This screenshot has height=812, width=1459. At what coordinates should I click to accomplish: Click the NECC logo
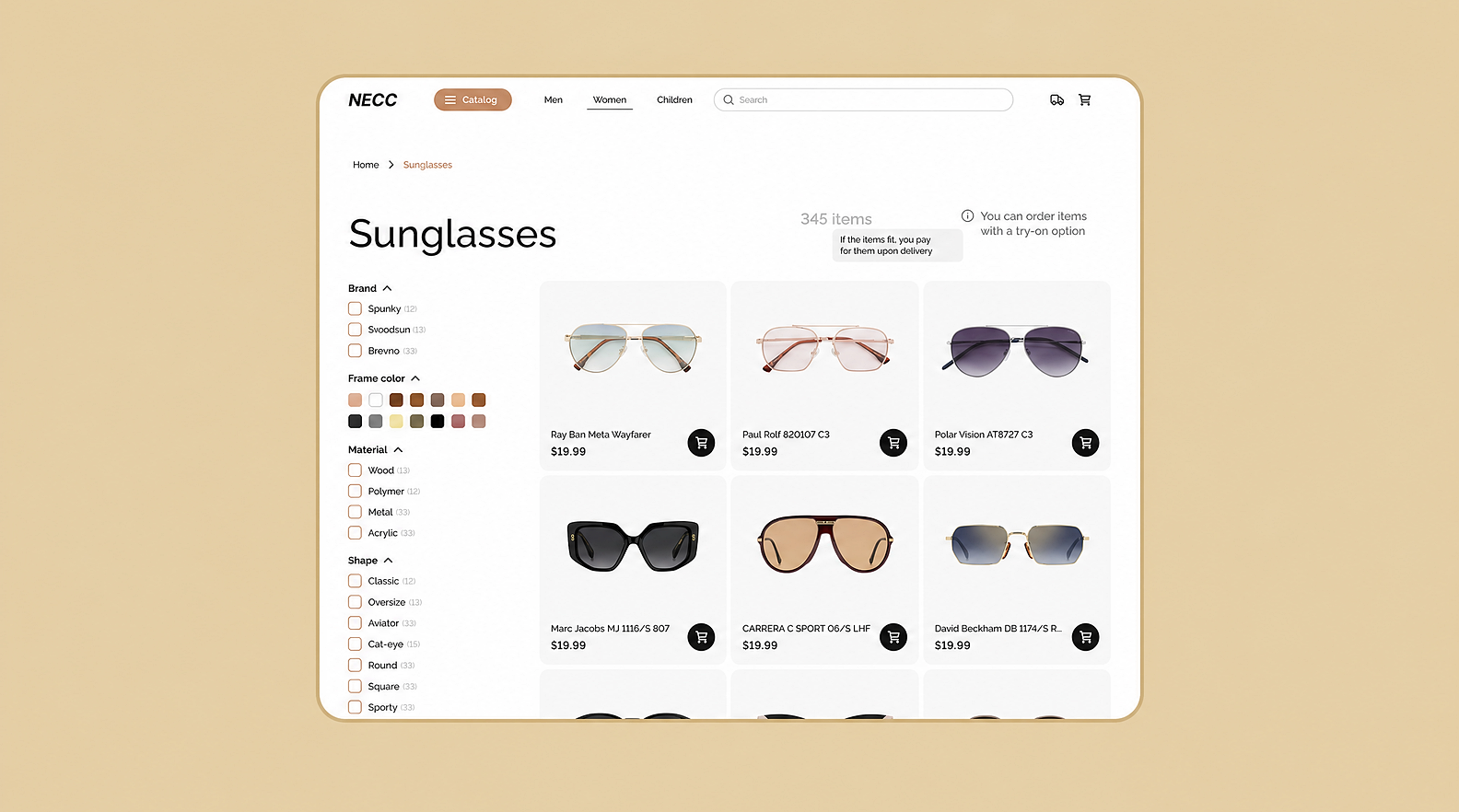[372, 99]
